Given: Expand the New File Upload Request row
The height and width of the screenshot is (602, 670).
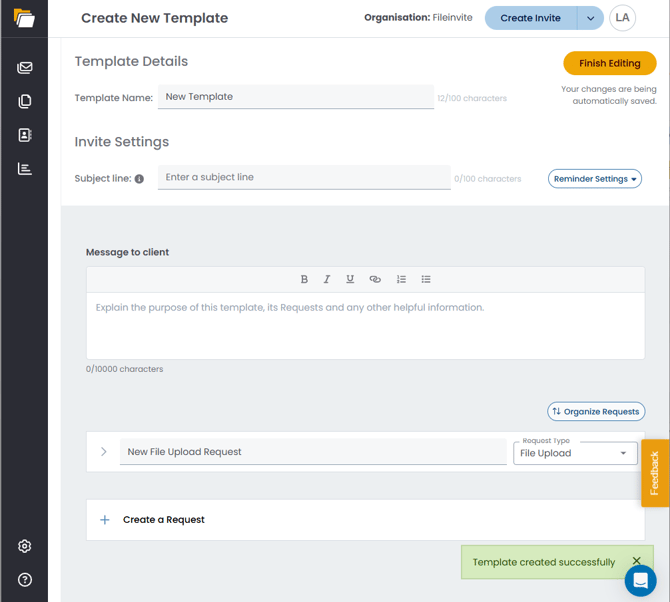Looking at the screenshot, I should coord(104,452).
